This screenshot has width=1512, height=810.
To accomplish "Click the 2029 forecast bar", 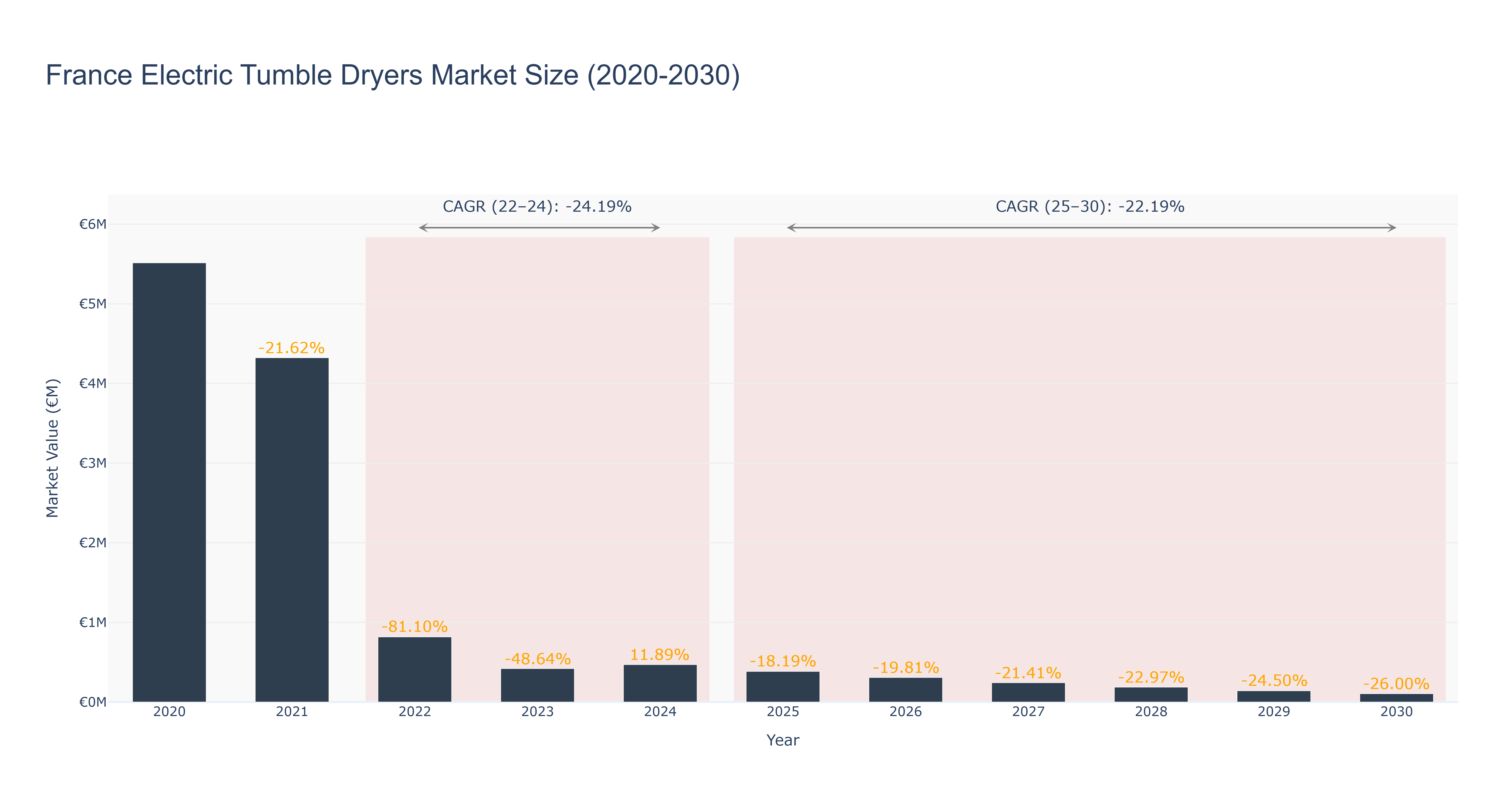I will point(1274,696).
